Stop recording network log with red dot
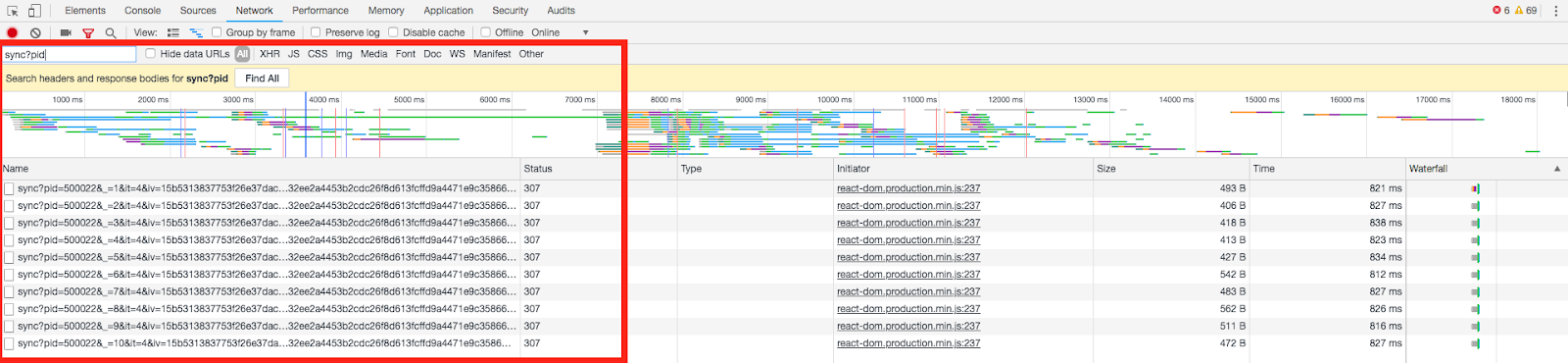The height and width of the screenshot is (363, 1568). [x=13, y=32]
